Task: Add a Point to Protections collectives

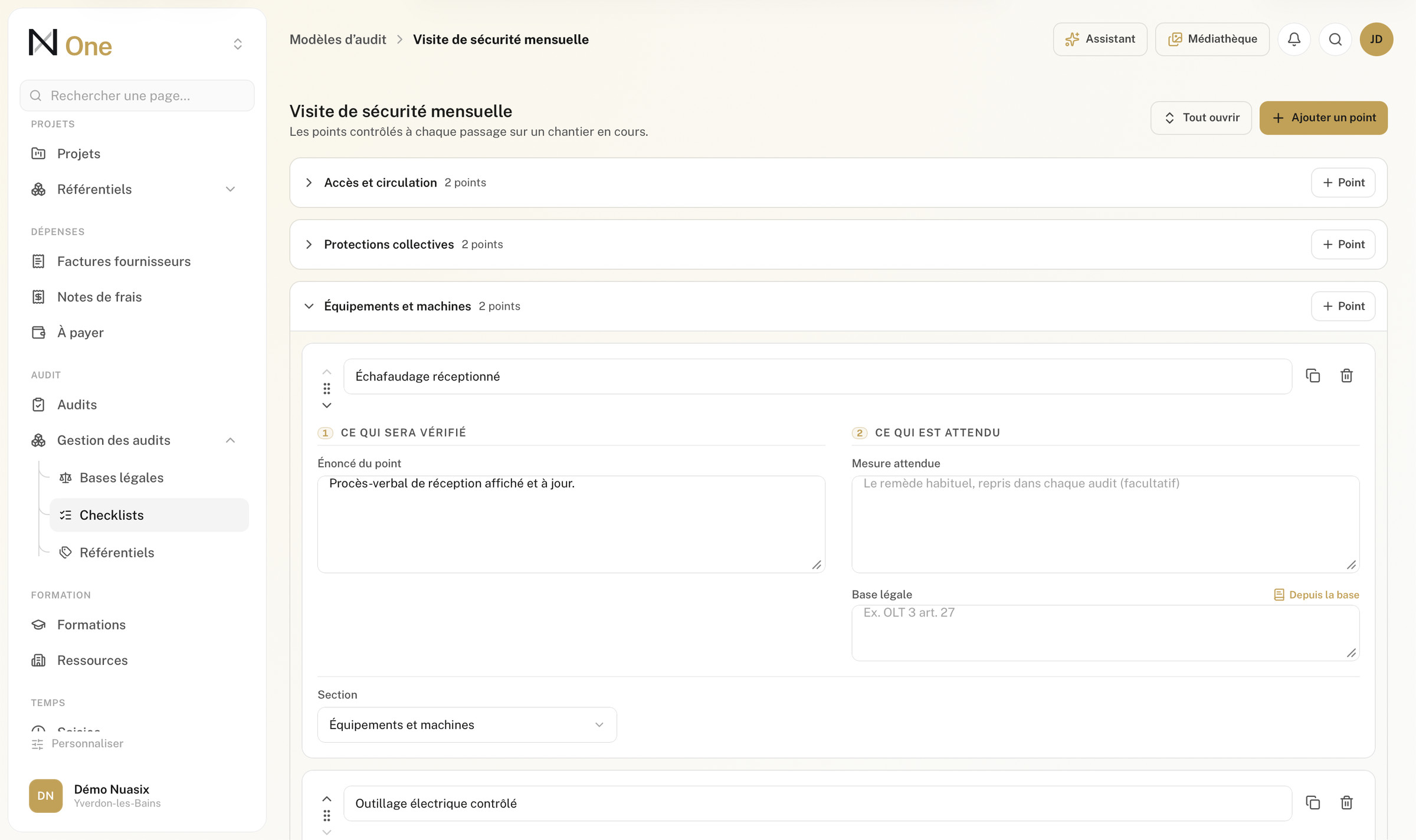Action: pyautogui.click(x=1343, y=244)
